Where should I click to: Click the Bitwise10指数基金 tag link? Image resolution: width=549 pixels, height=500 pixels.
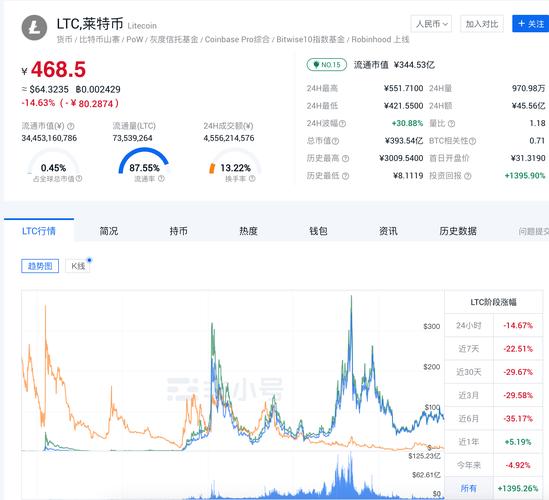click(x=311, y=39)
